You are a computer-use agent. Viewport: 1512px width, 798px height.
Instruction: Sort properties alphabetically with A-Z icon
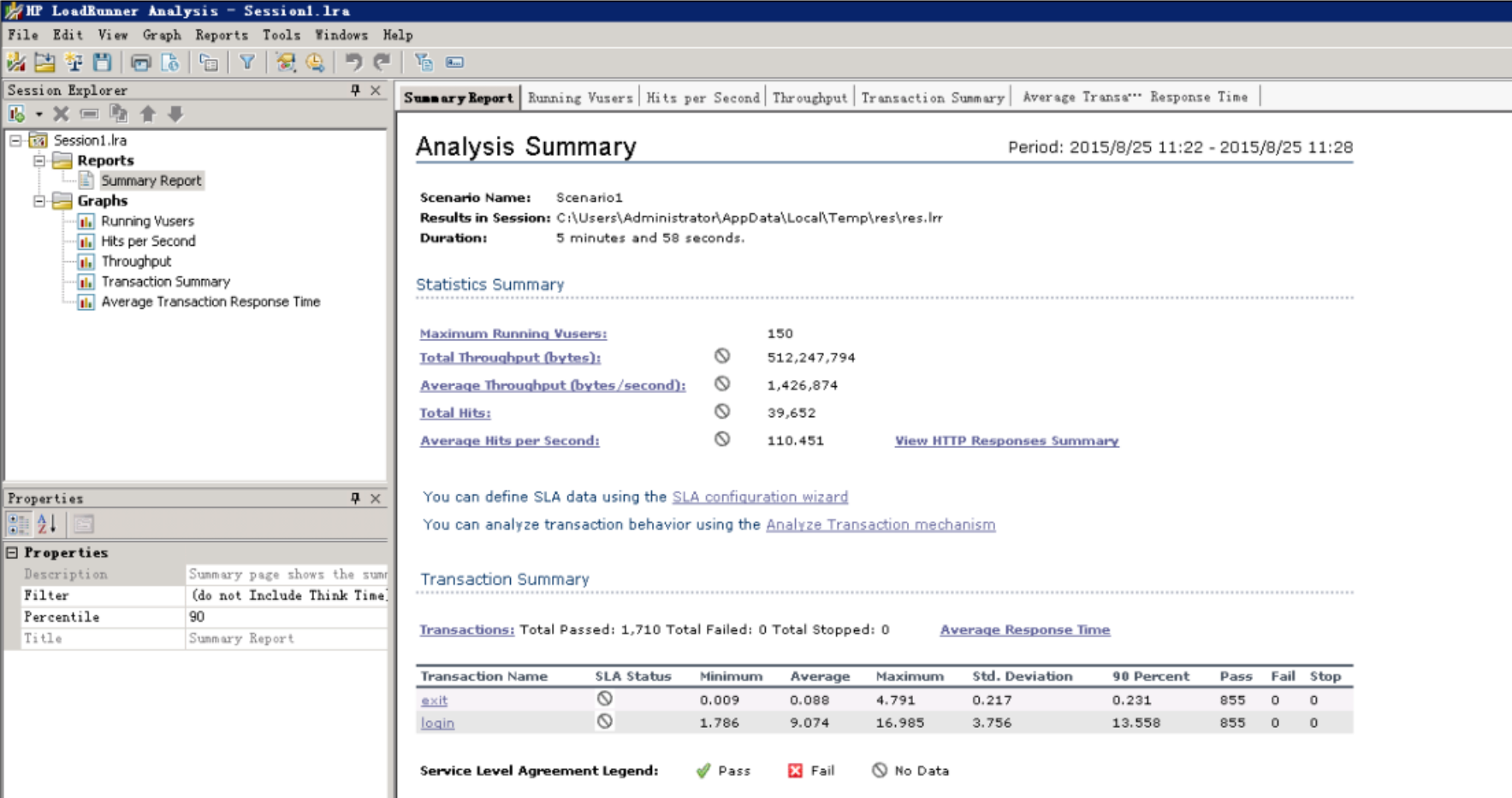pyautogui.click(x=47, y=524)
